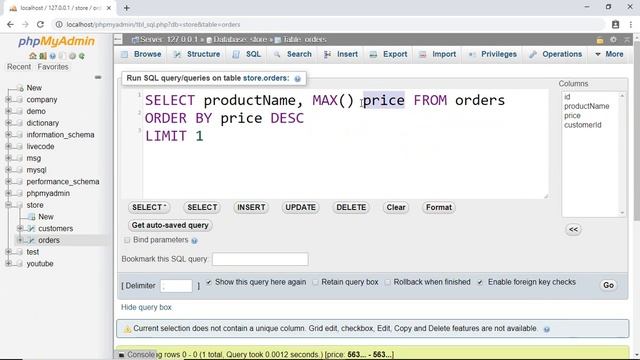Screen dimensions: 640x360
Task: Click the customers table icon in tree
Action: click(x=31, y=229)
